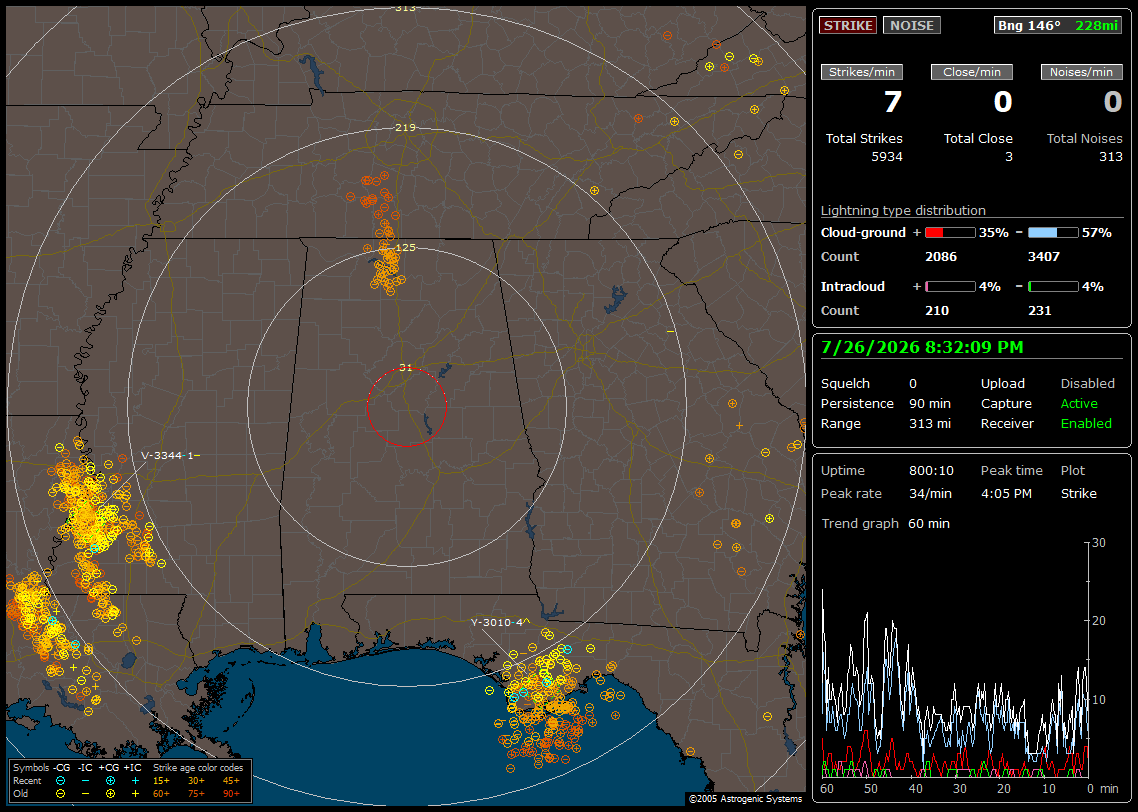Click the old +CG yellow circled-plus symbol
The height and width of the screenshot is (812, 1138).
coord(110,794)
